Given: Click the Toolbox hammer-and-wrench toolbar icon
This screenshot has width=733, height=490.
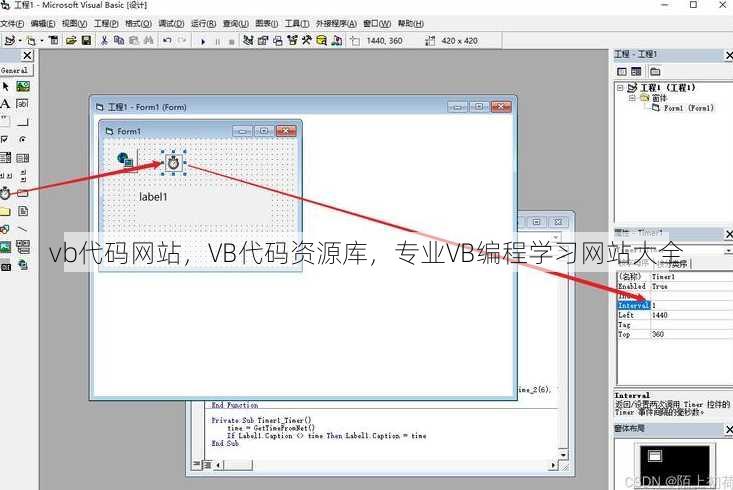Looking at the screenshot, I should [x=307, y=41].
